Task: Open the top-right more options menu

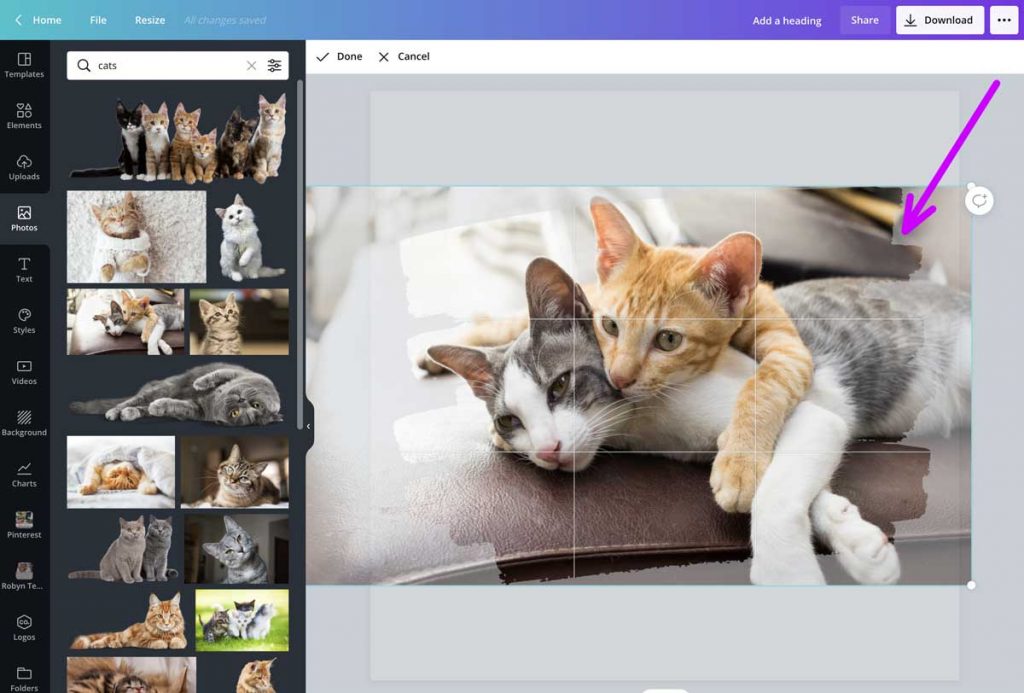Action: pyautogui.click(x=1004, y=20)
